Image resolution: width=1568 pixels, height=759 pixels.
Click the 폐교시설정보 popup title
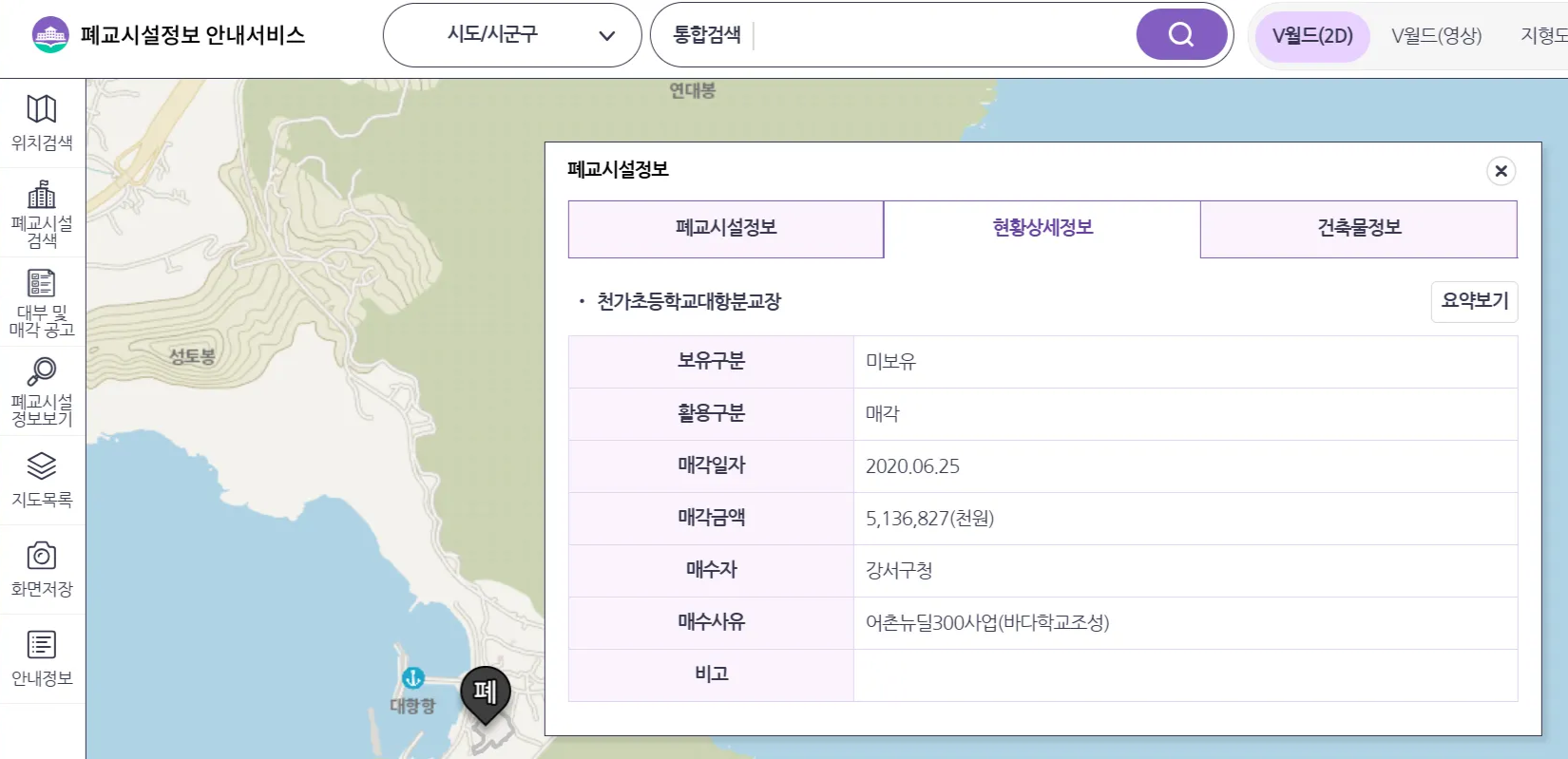[618, 170]
